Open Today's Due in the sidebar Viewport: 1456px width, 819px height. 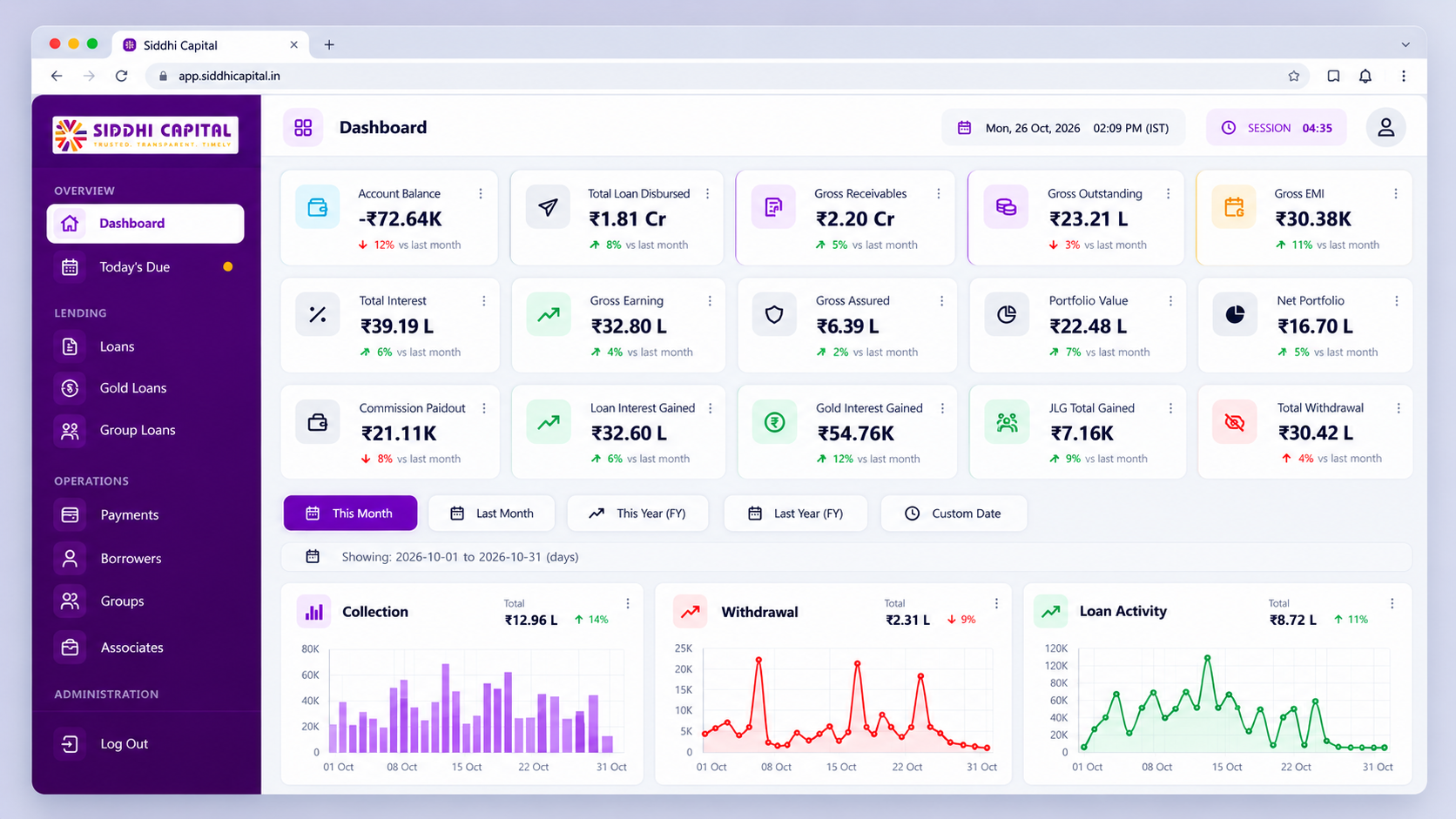pyautogui.click(x=145, y=267)
